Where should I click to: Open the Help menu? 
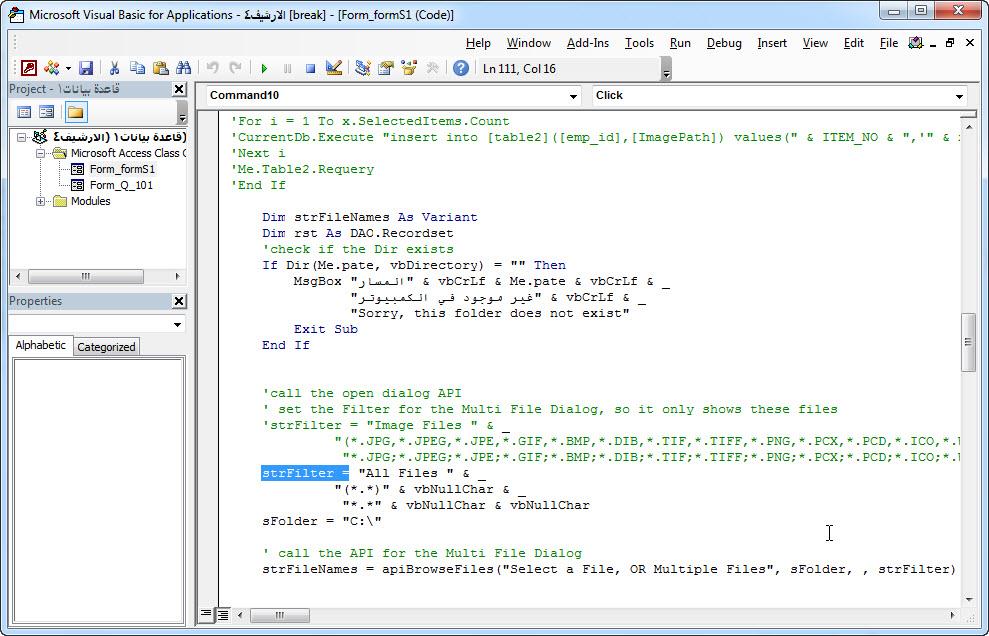pyautogui.click(x=478, y=43)
